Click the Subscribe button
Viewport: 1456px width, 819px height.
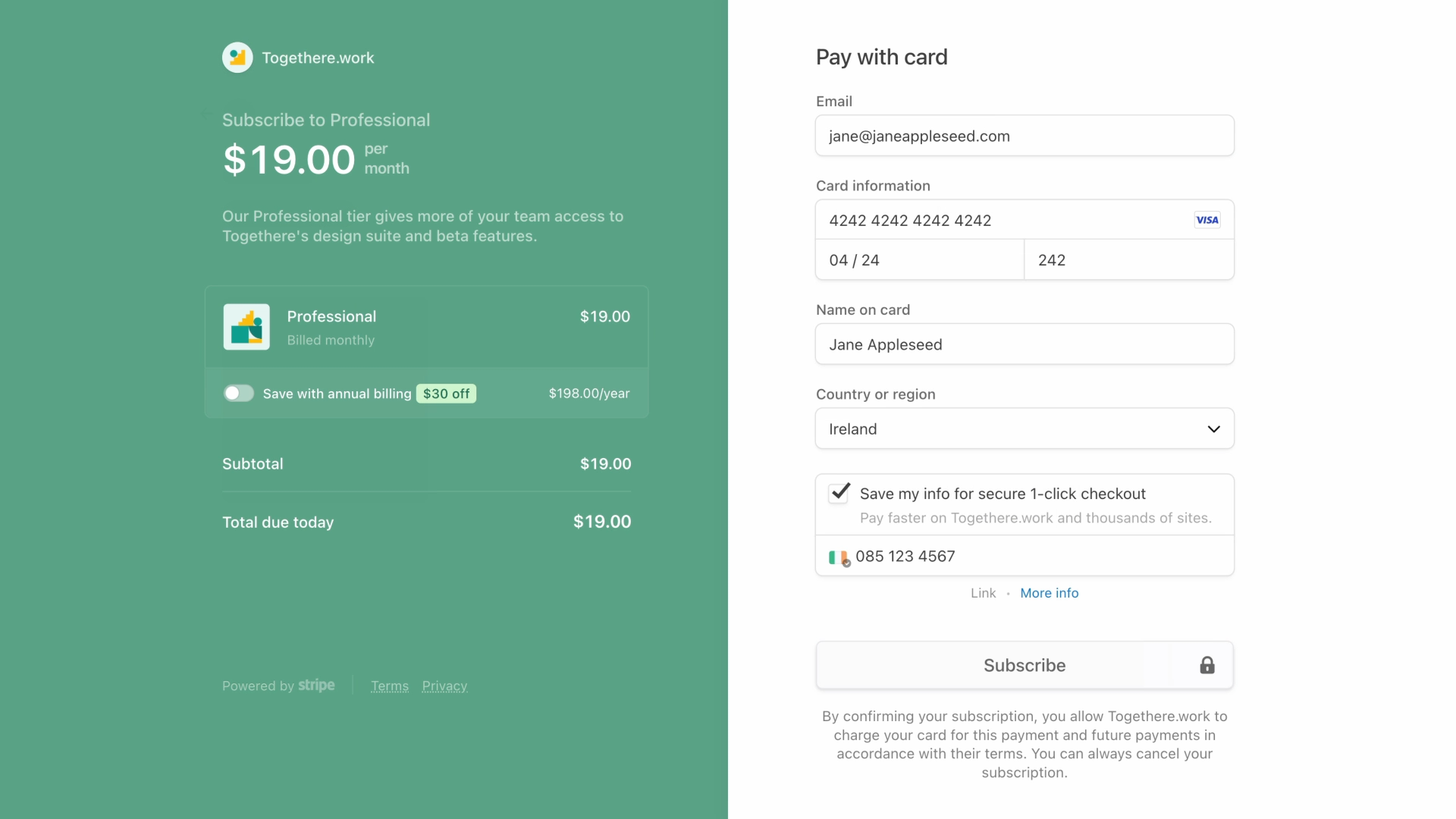pyautogui.click(x=1025, y=665)
